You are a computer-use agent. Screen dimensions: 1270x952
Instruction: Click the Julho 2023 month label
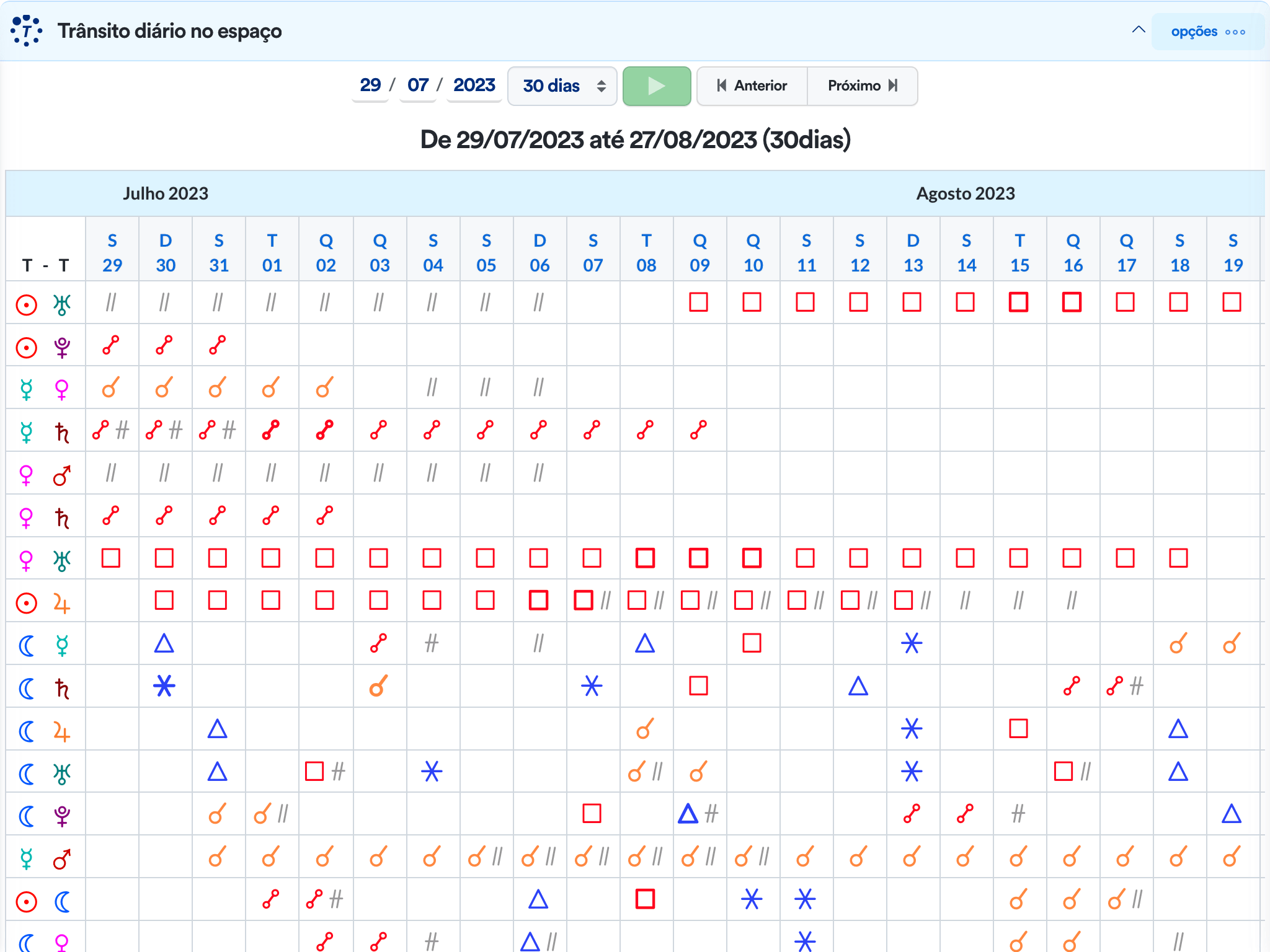click(166, 194)
